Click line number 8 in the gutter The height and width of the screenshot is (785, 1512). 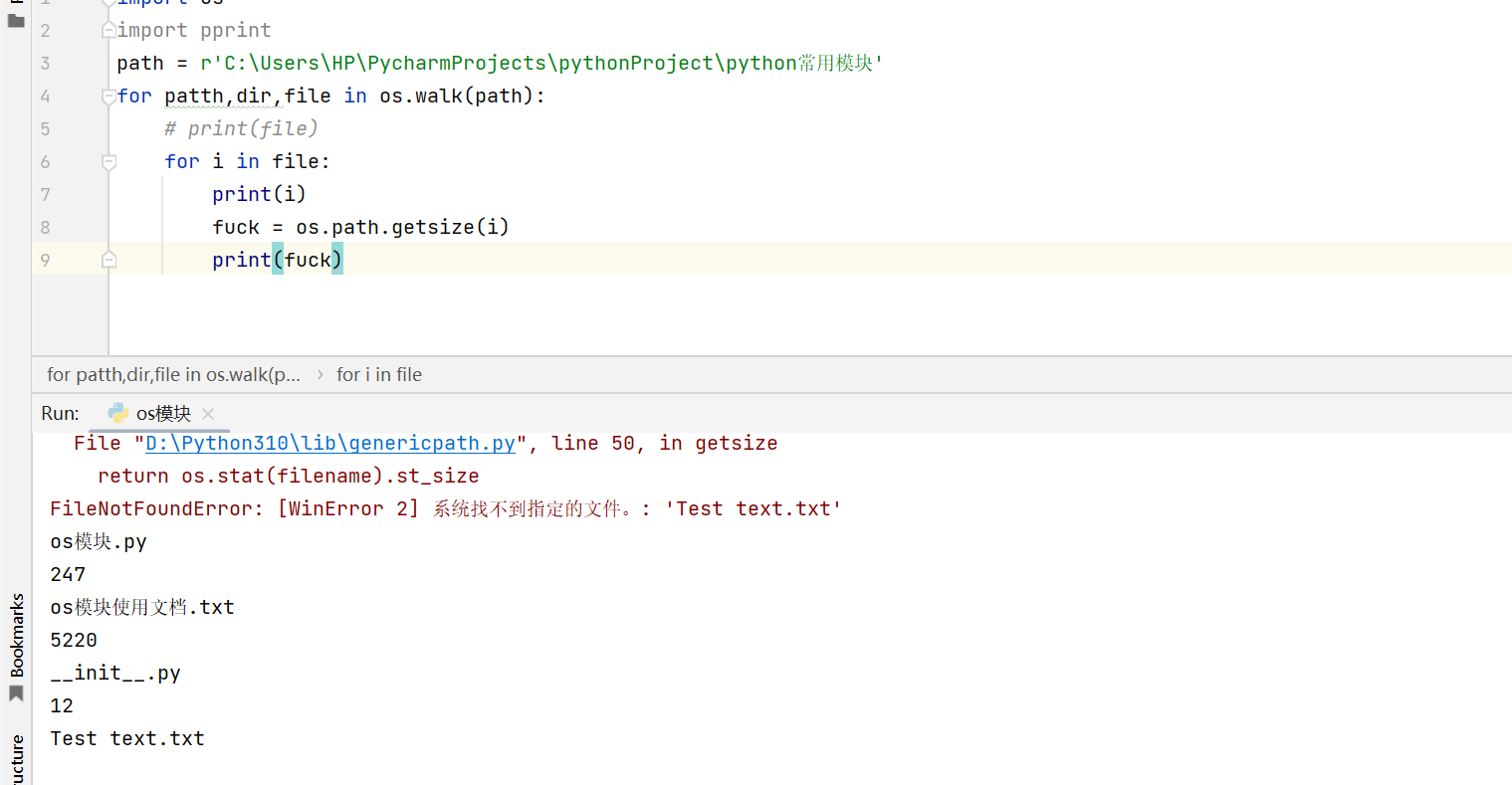pyautogui.click(x=45, y=228)
